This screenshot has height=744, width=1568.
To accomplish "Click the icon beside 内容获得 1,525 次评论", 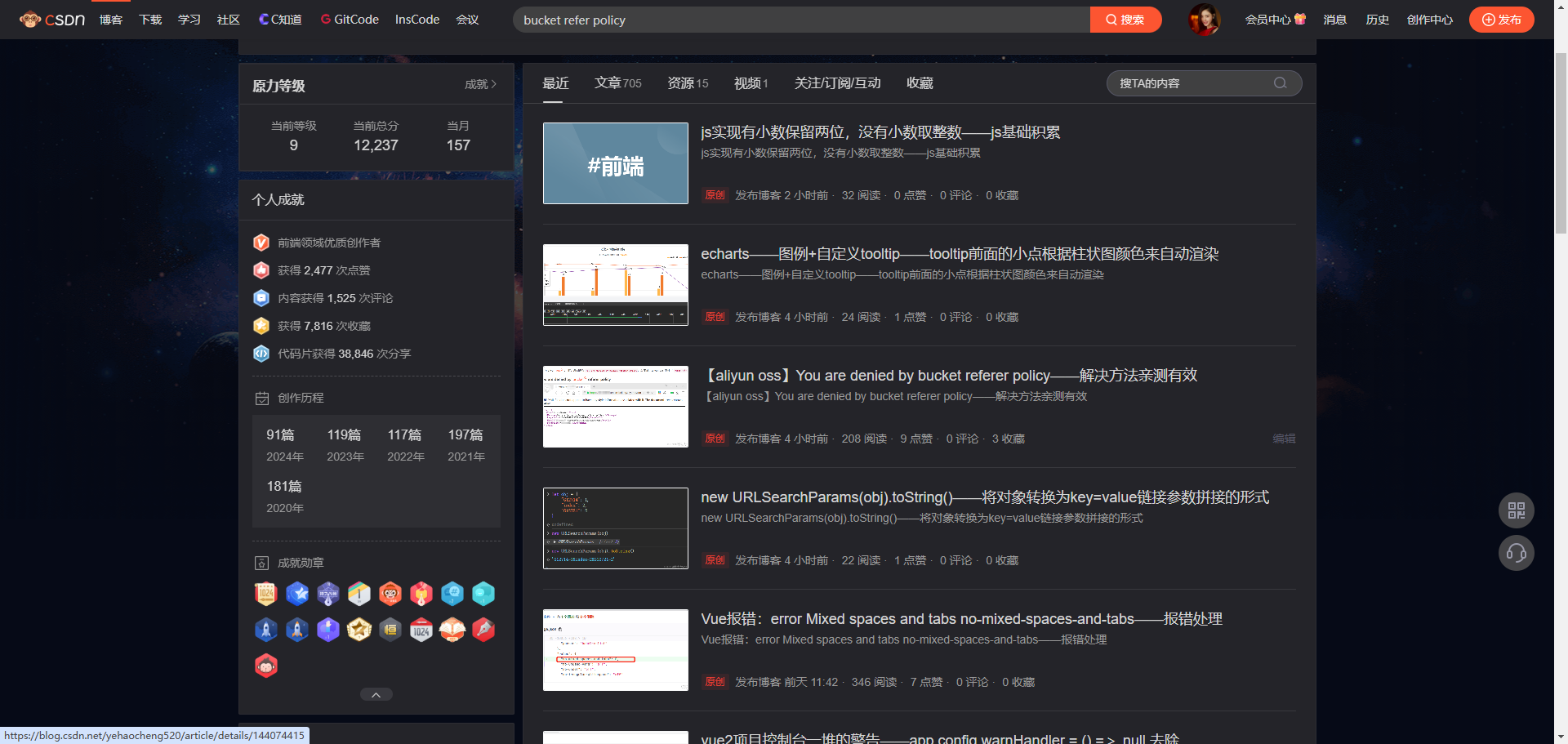I will (261, 298).
